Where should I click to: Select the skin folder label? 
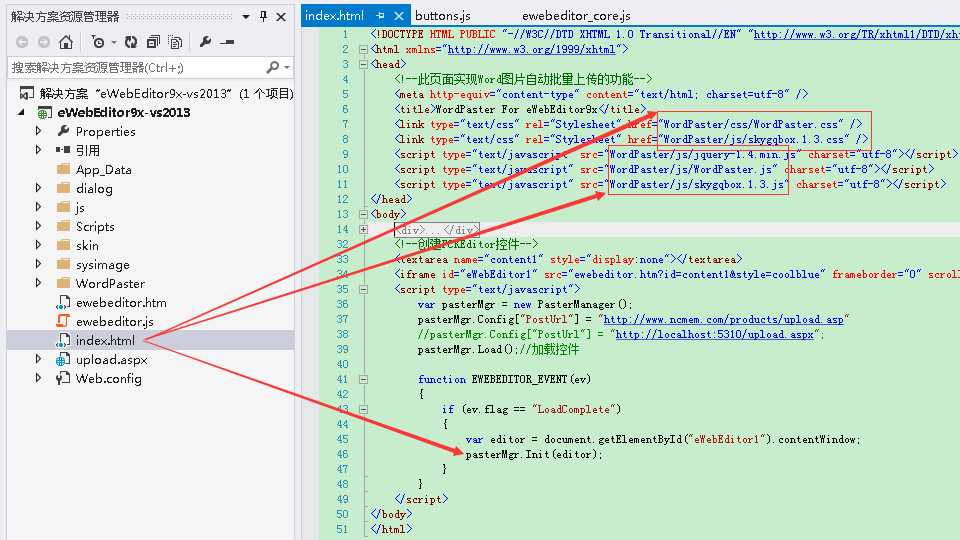coord(87,246)
